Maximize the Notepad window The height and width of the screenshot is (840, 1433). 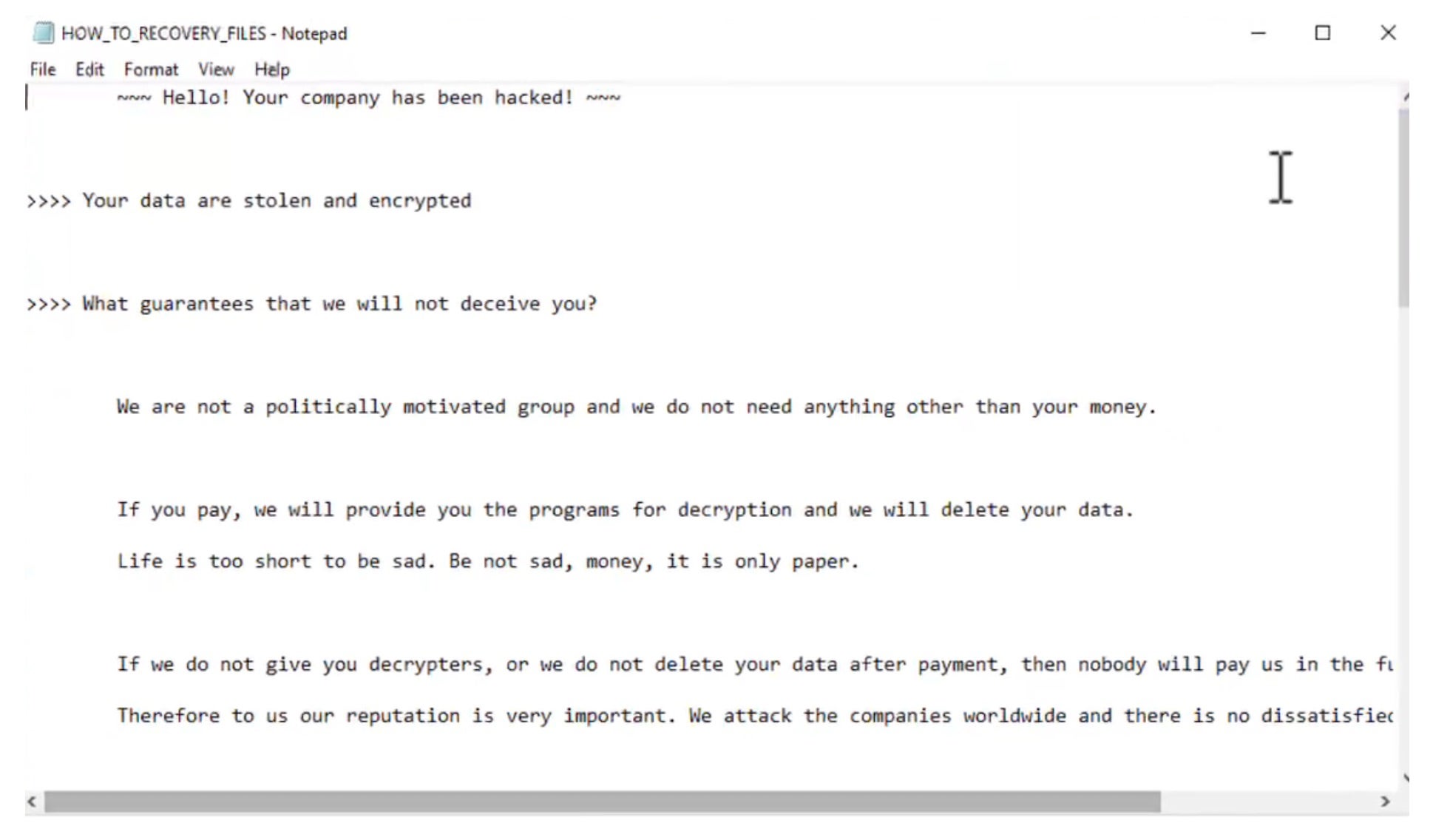click(x=1322, y=33)
